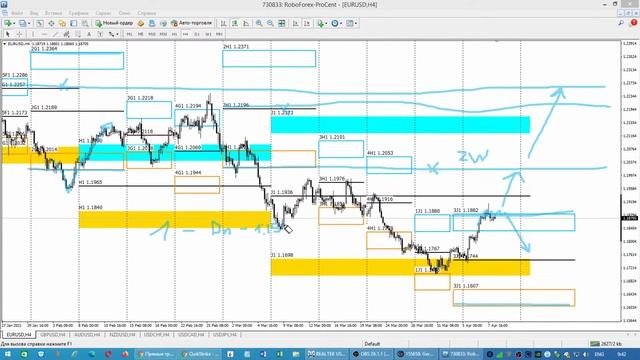
Task: Open the Сервис menu
Action: (104, 13)
